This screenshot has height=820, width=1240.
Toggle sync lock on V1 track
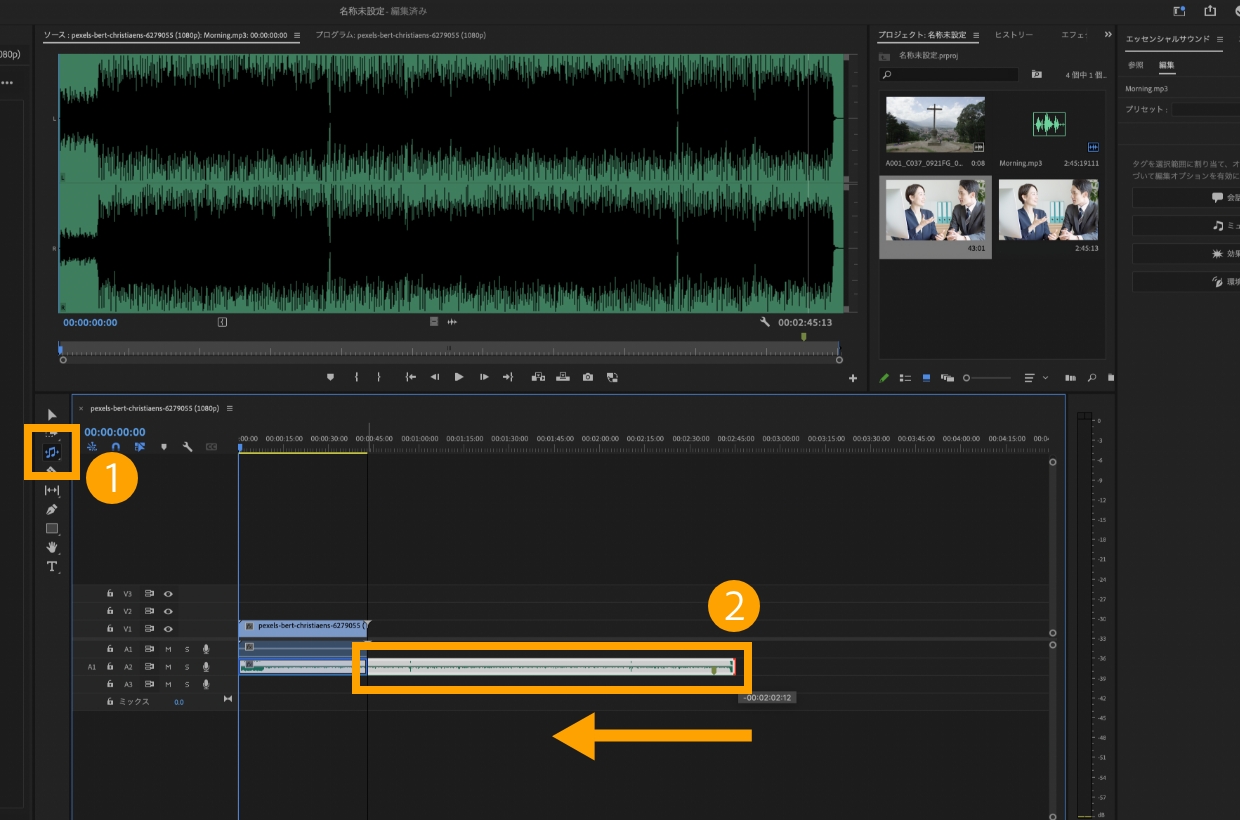pos(148,629)
